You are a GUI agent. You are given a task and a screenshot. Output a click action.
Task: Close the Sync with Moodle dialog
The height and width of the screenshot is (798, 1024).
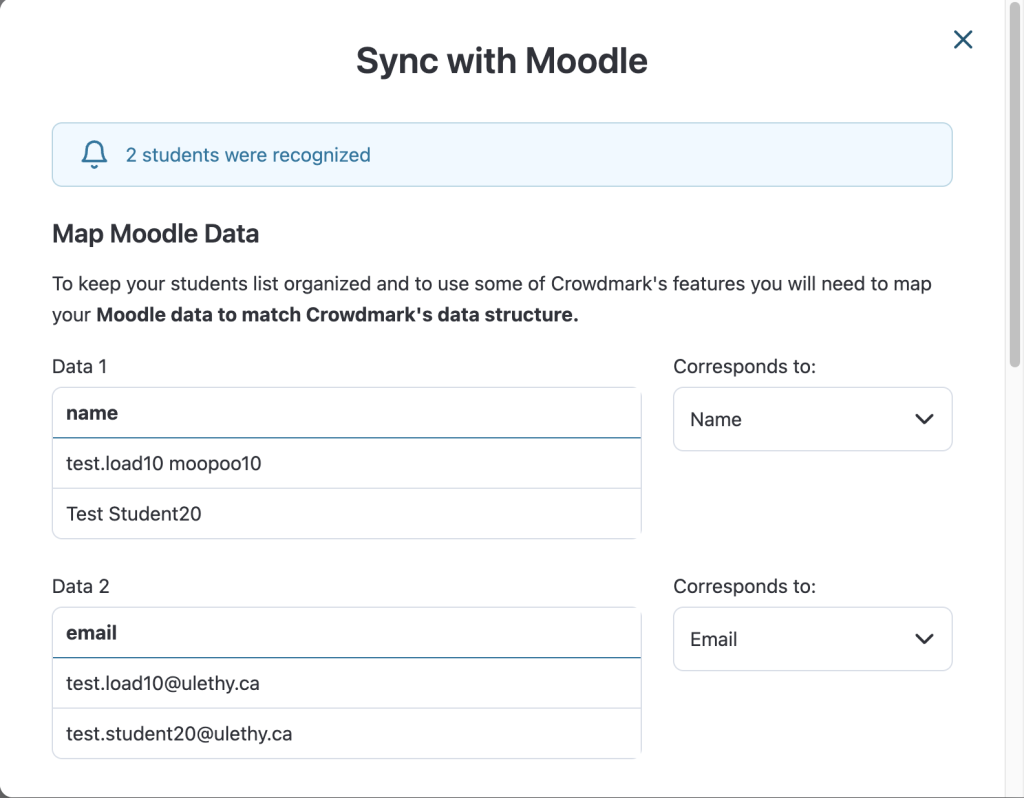pos(963,40)
